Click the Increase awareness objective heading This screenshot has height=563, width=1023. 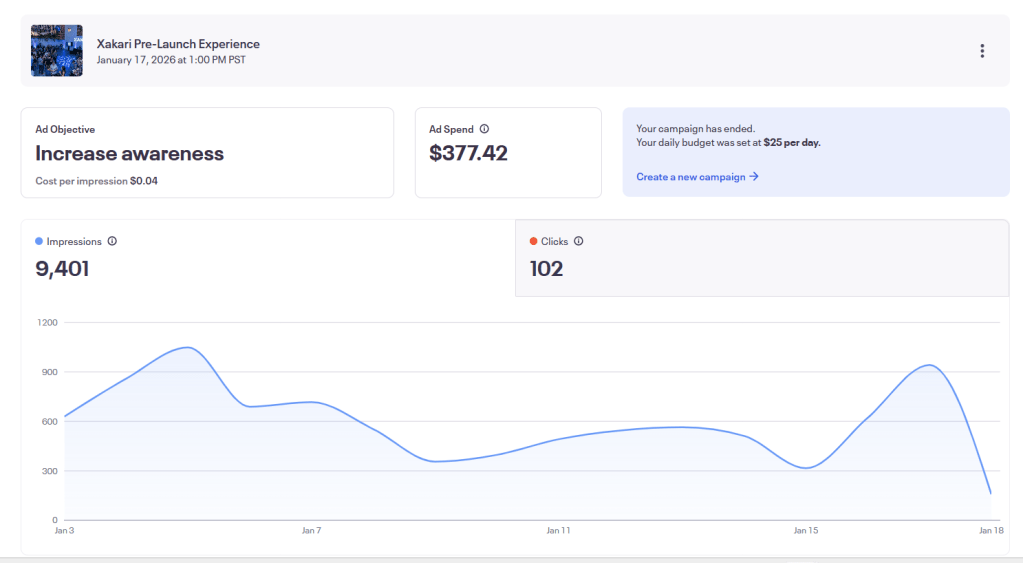pyautogui.click(x=129, y=153)
